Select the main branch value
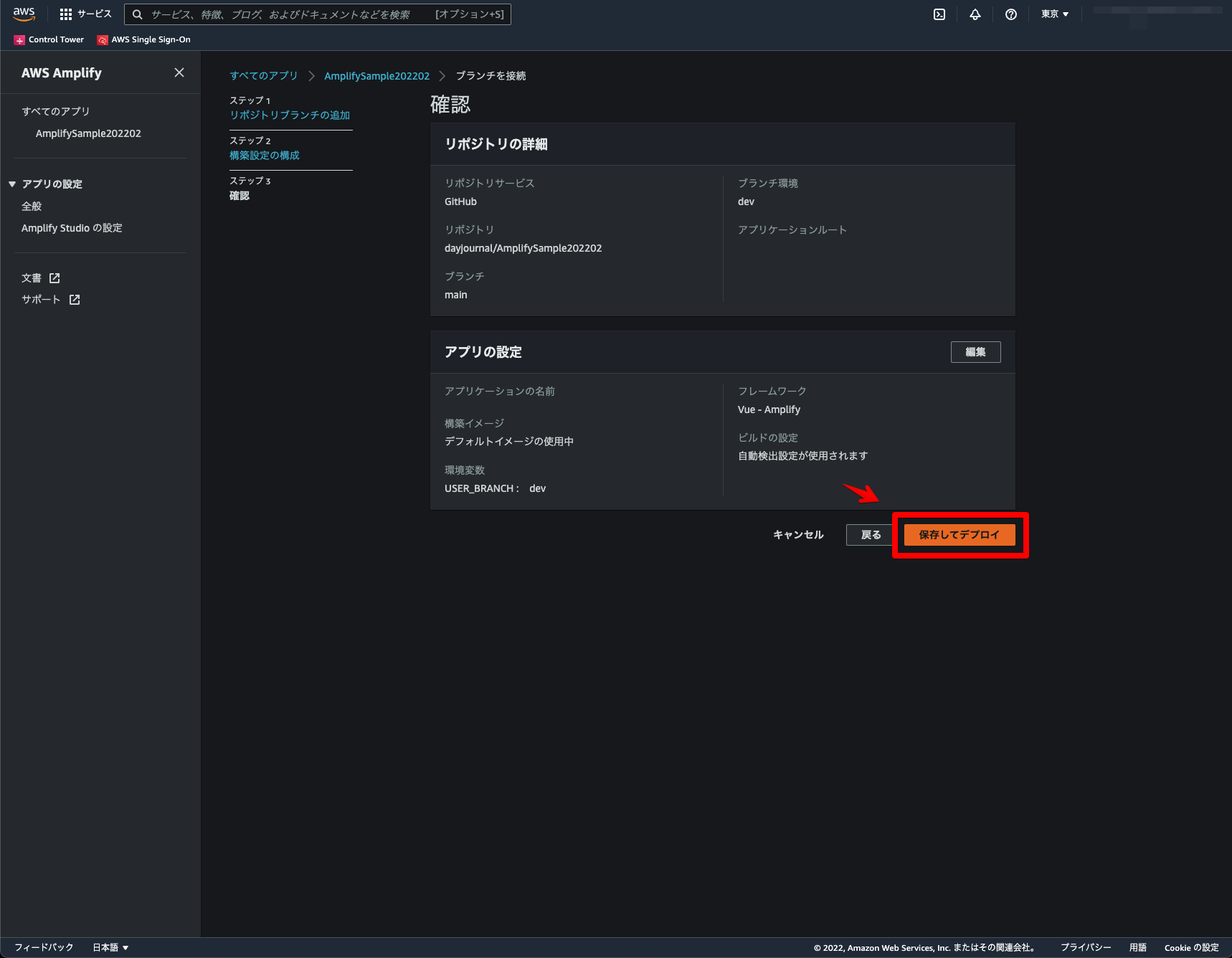The width and height of the screenshot is (1232, 958). point(455,295)
